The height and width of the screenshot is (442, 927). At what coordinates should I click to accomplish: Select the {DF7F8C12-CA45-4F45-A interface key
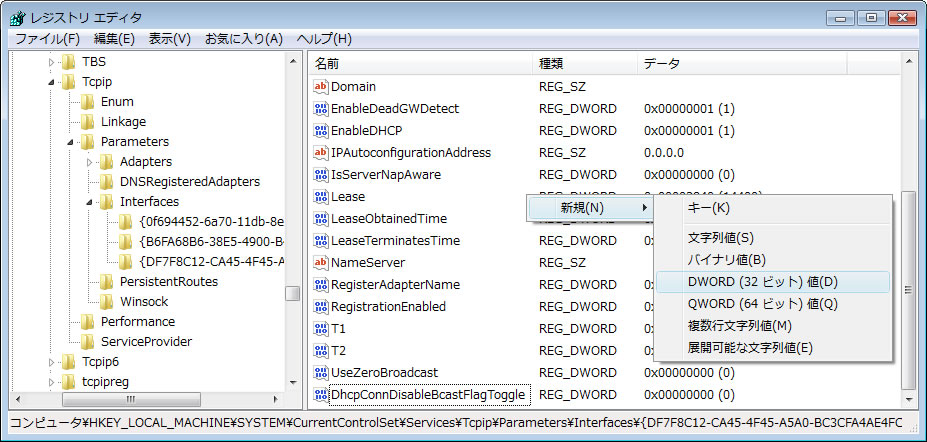click(x=212, y=261)
